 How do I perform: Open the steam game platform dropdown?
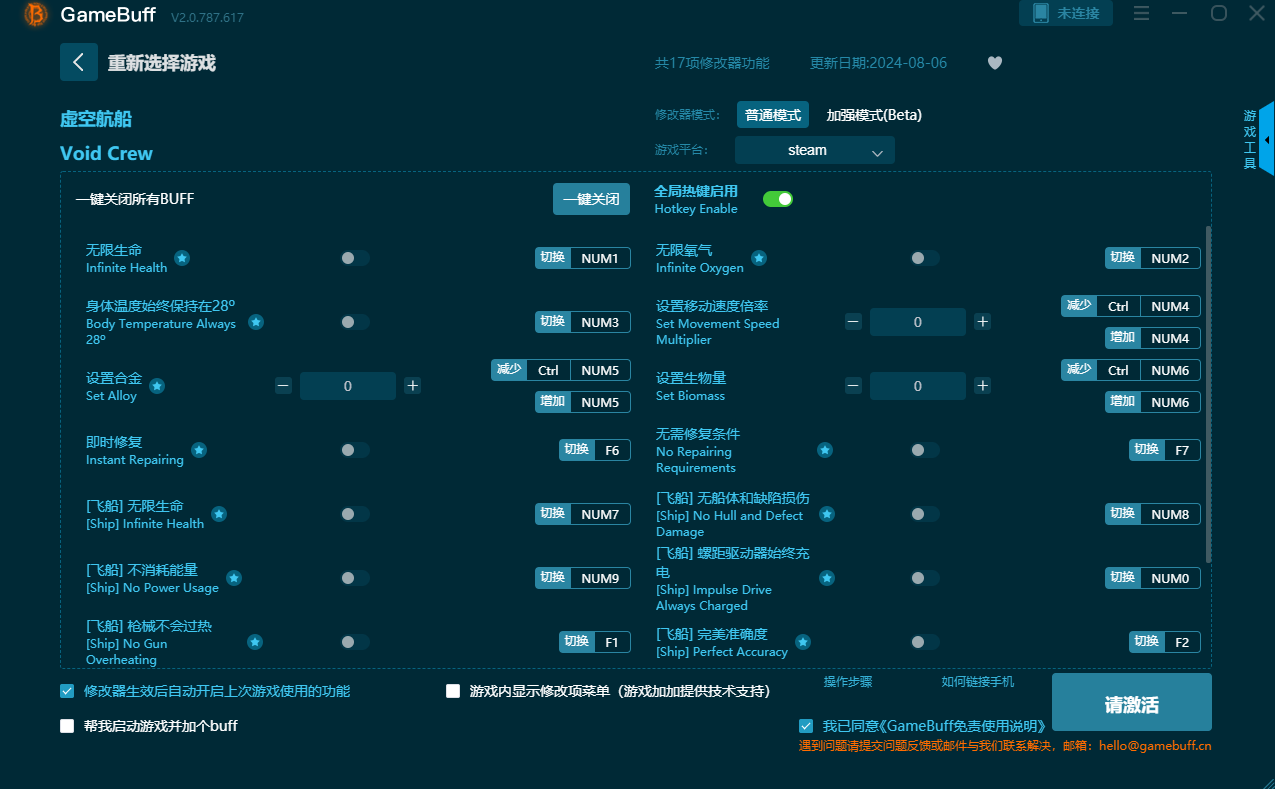point(815,150)
